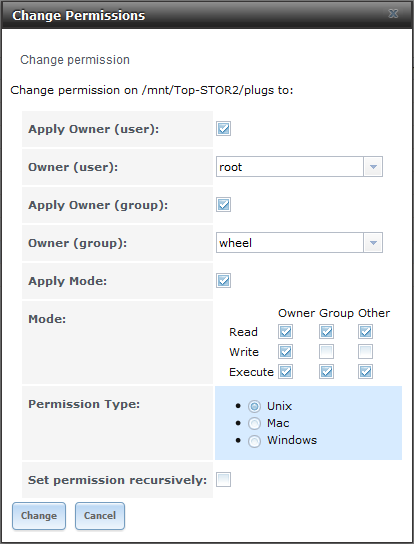This screenshot has height=544, width=414.
Task: Select Mac permission type
Action: pos(254,424)
